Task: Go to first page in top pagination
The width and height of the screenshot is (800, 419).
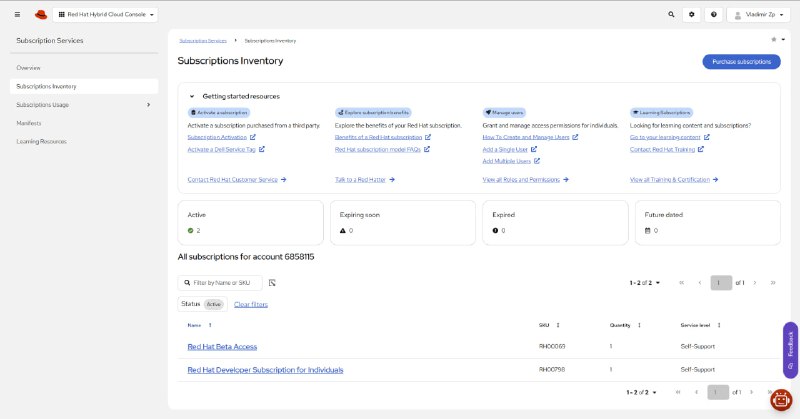Action: pos(682,283)
